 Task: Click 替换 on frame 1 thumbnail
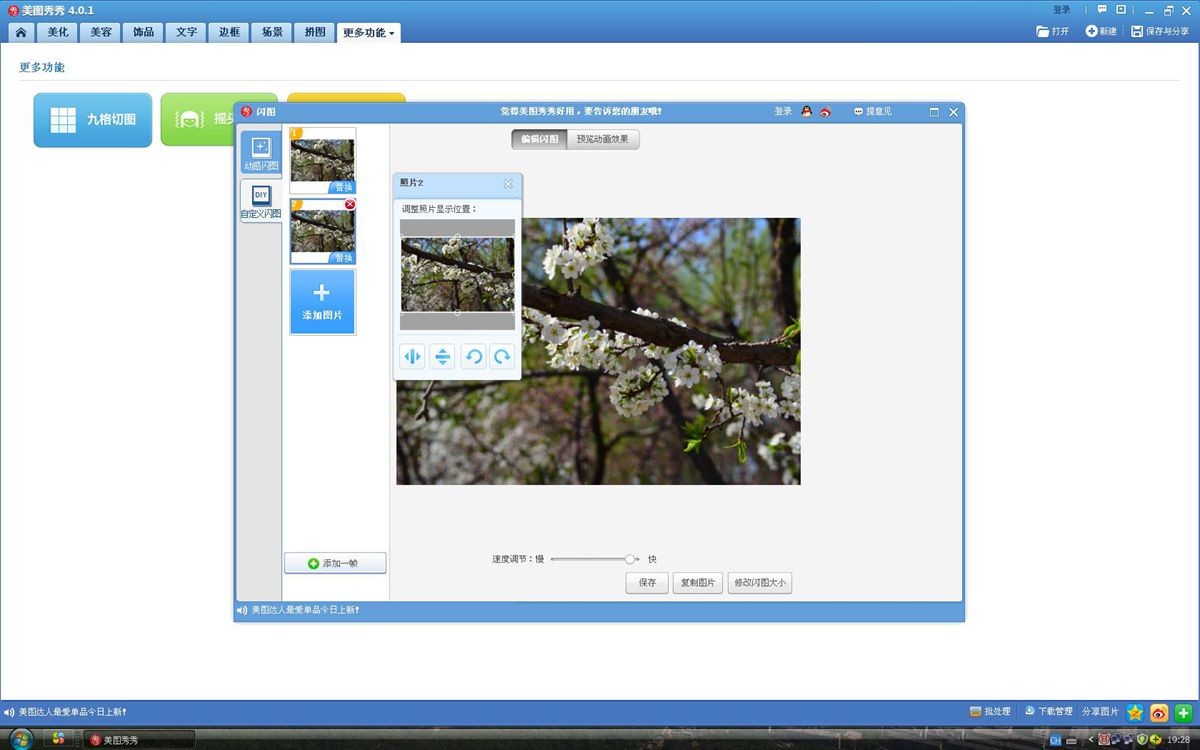tap(343, 187)
